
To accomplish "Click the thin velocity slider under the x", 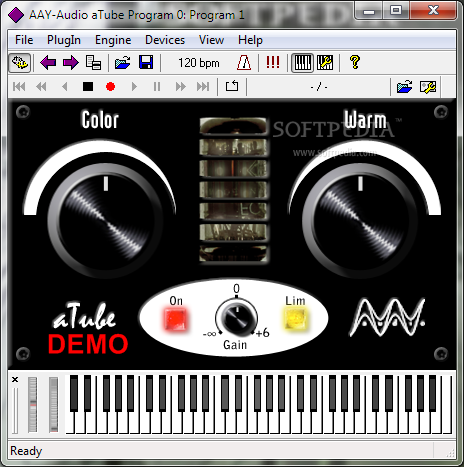I will tap(15, 411).
